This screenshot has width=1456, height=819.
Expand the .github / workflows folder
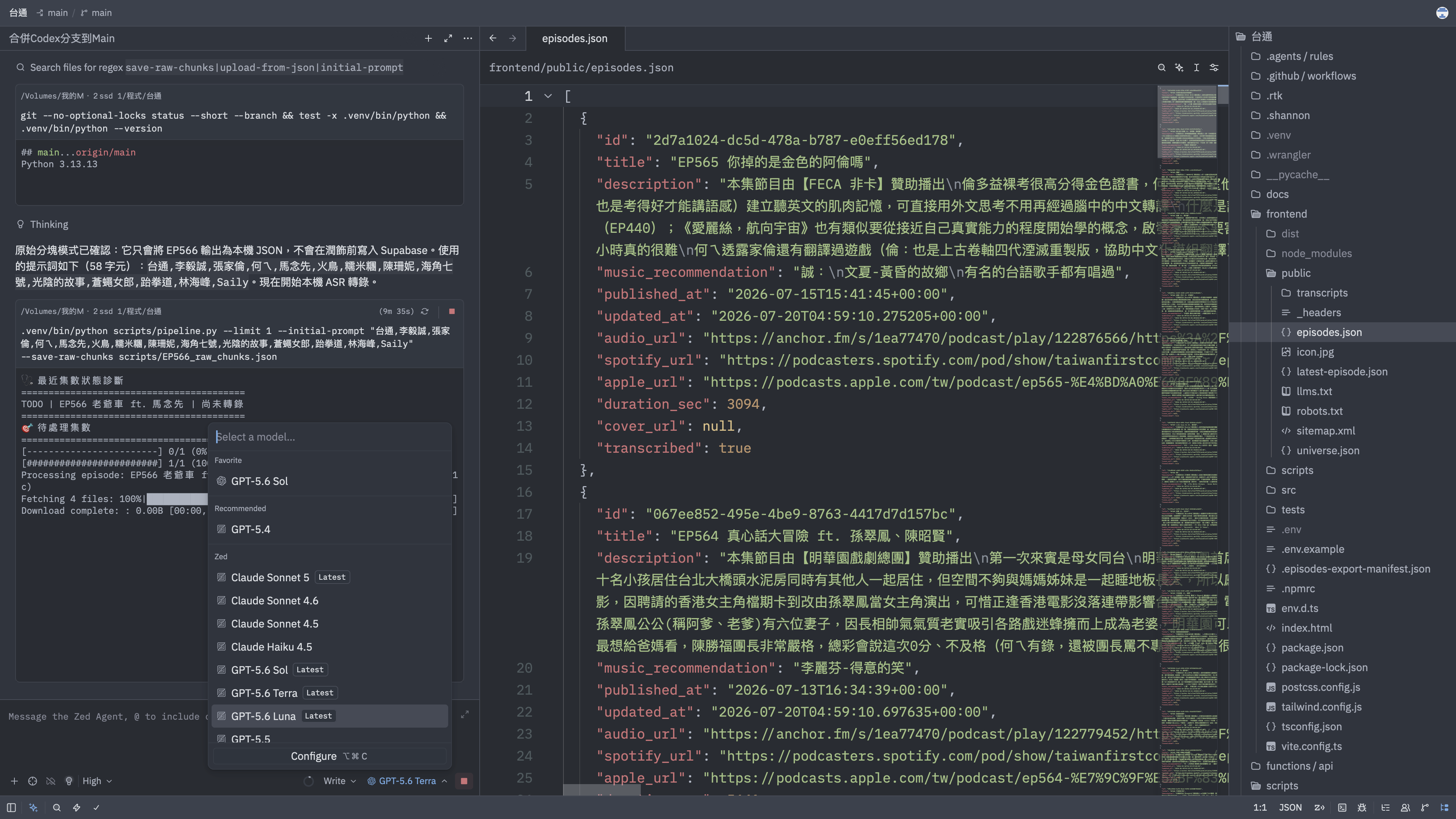tap(1311, 76)
